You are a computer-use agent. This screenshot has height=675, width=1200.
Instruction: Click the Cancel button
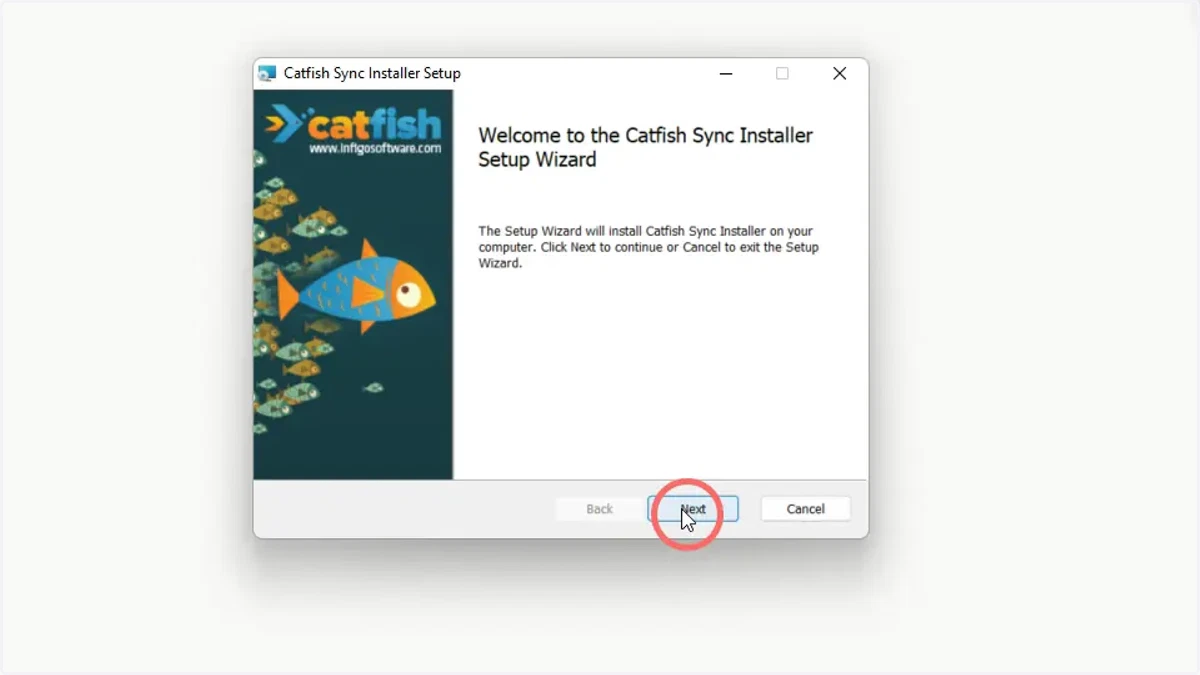[805, 509]
